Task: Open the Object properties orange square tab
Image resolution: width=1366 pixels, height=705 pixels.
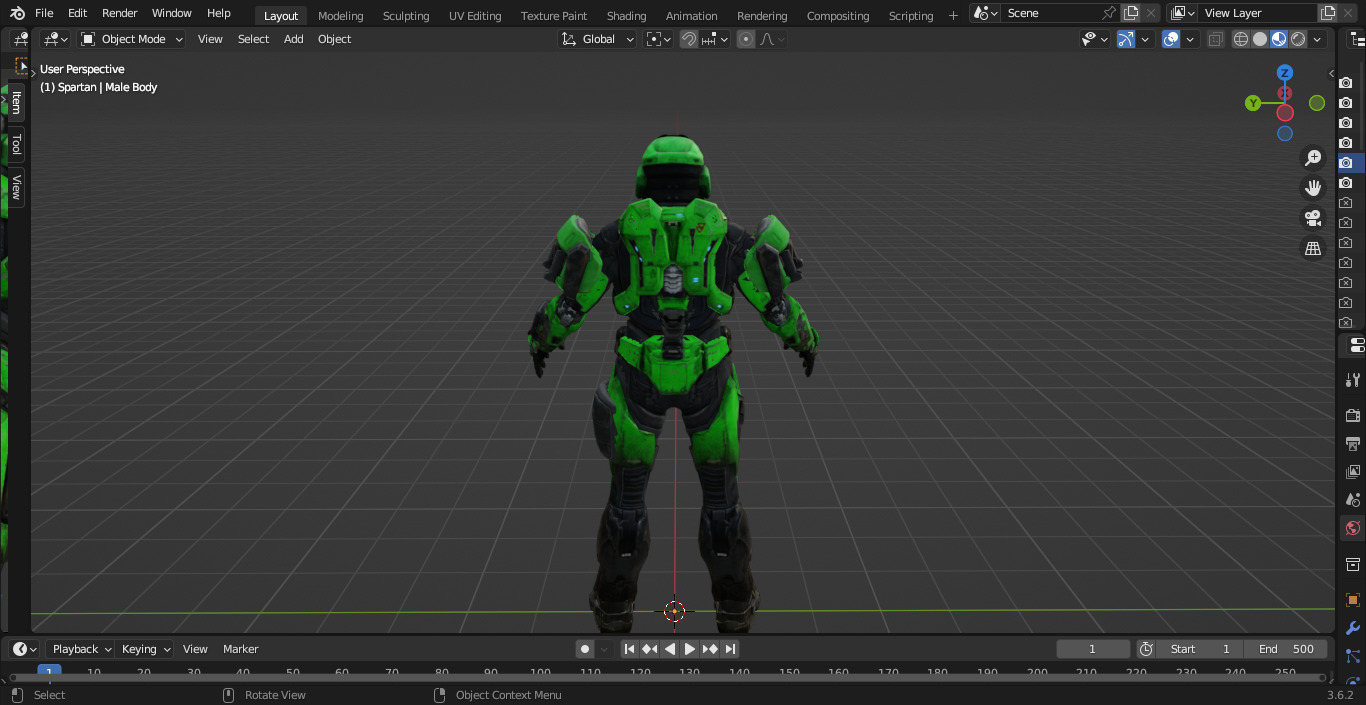Action: coord(1353,600)
